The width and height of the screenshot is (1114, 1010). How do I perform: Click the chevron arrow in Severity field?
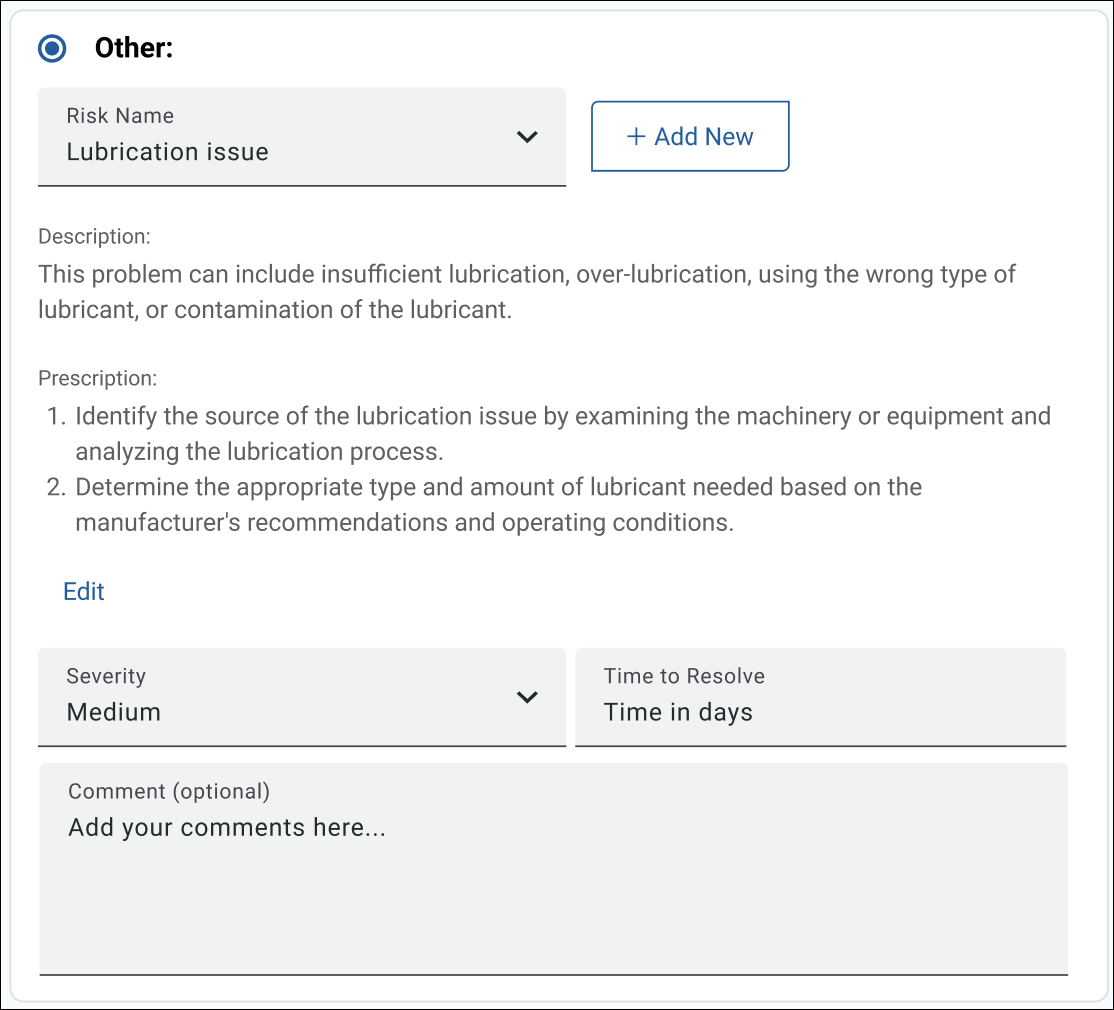tap(527, 697)
